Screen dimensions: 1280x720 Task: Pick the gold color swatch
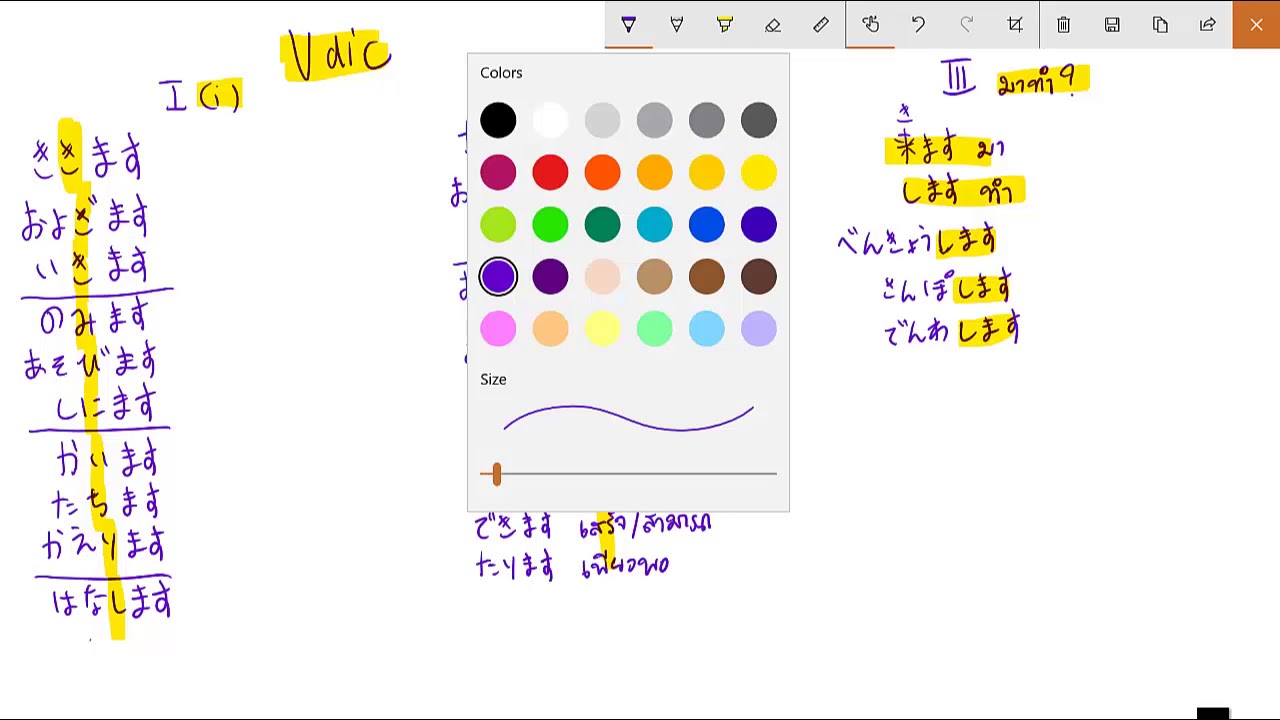pyautogui.click(x=706, y=172)
